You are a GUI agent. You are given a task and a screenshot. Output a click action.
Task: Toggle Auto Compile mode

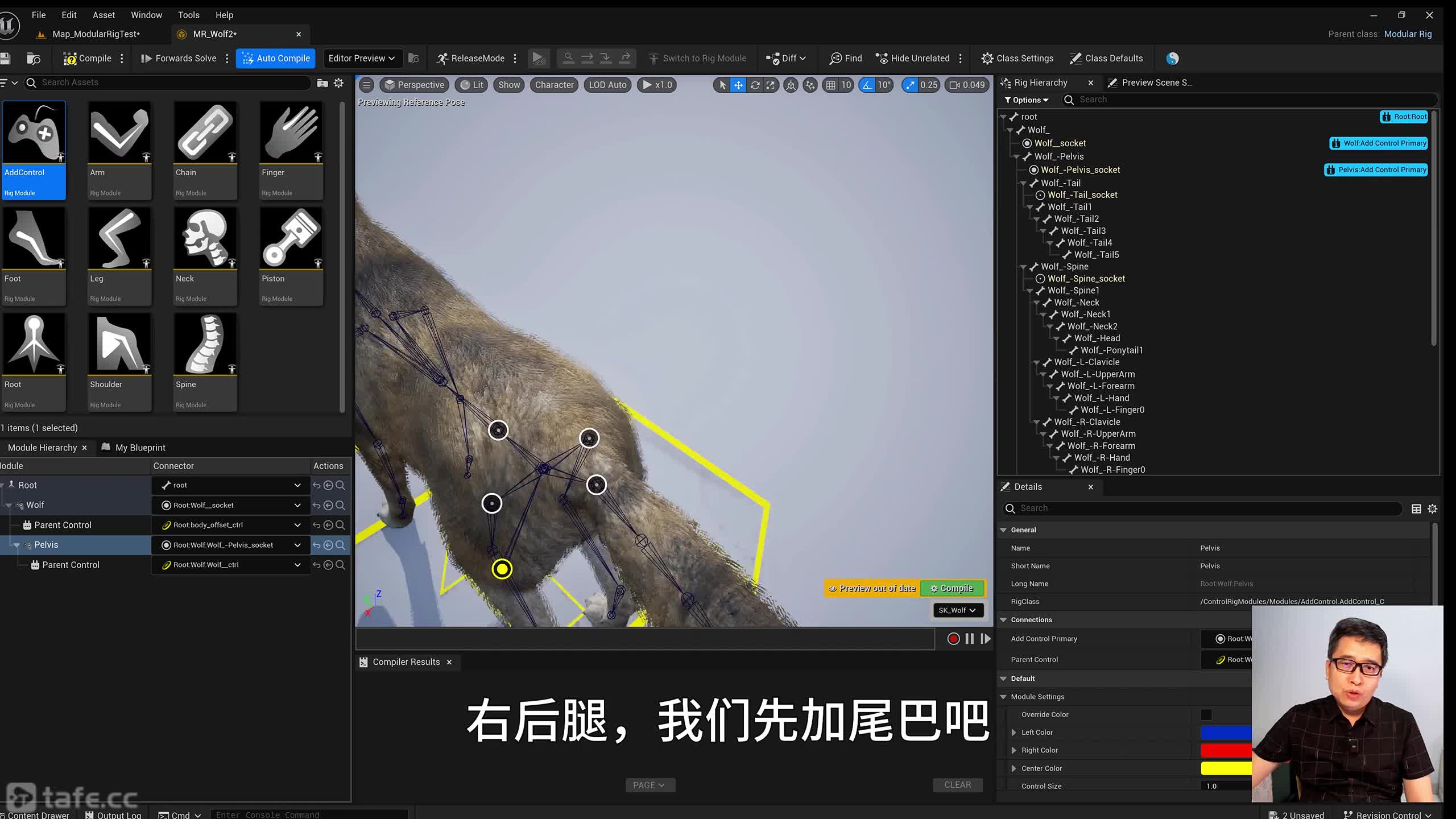pyautogui.click(x=276, y=58)
